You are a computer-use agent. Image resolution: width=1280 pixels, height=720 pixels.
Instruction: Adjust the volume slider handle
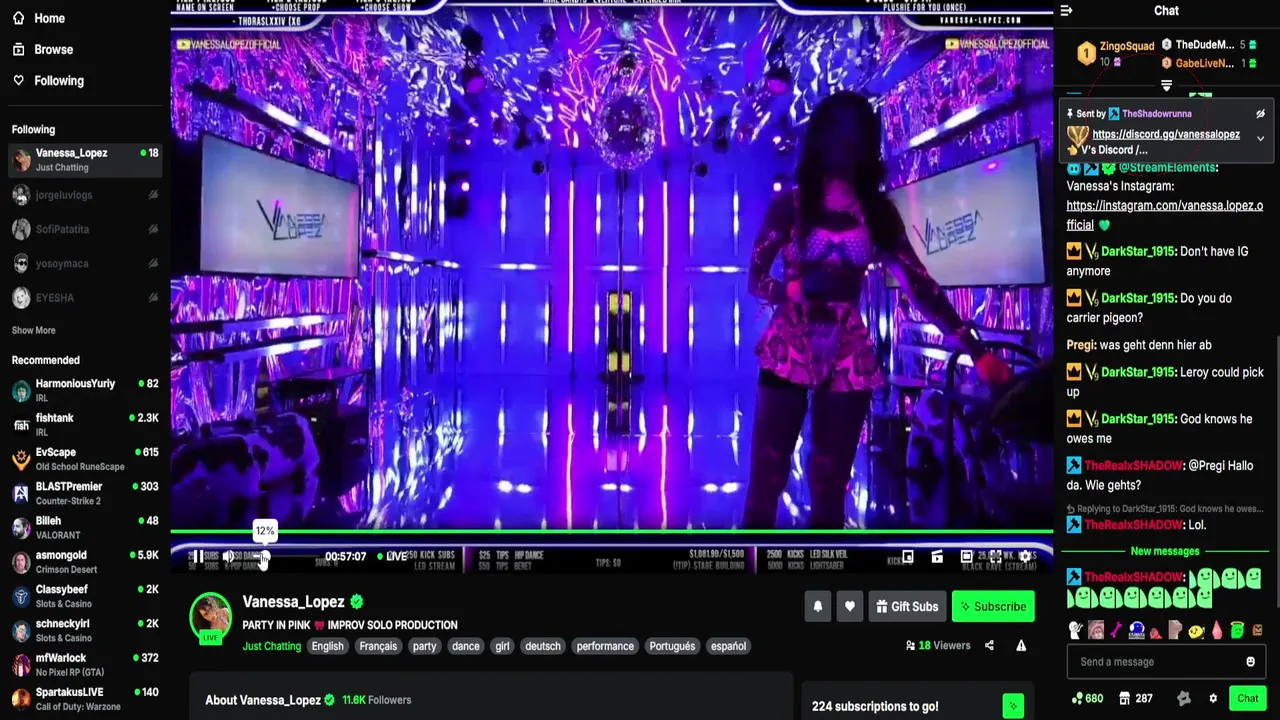coord(264,557)
